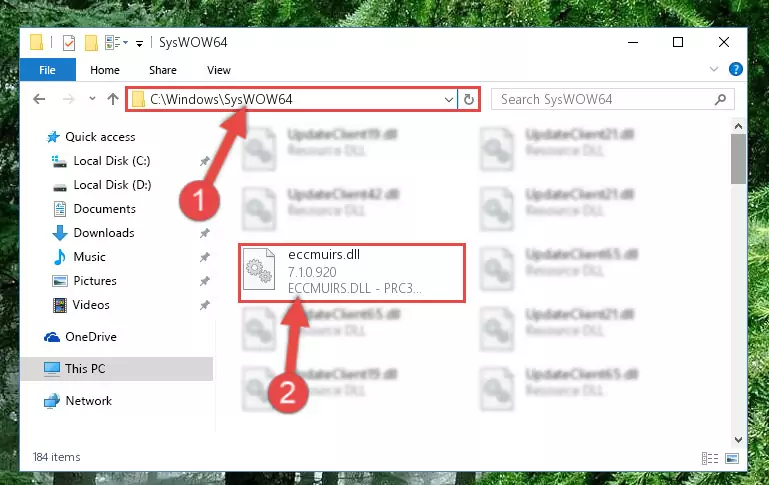Select Quick access in the navigation pane
The height and width of the screenshot is (485, 769).
pyautogui.click(x=100, y=137)
